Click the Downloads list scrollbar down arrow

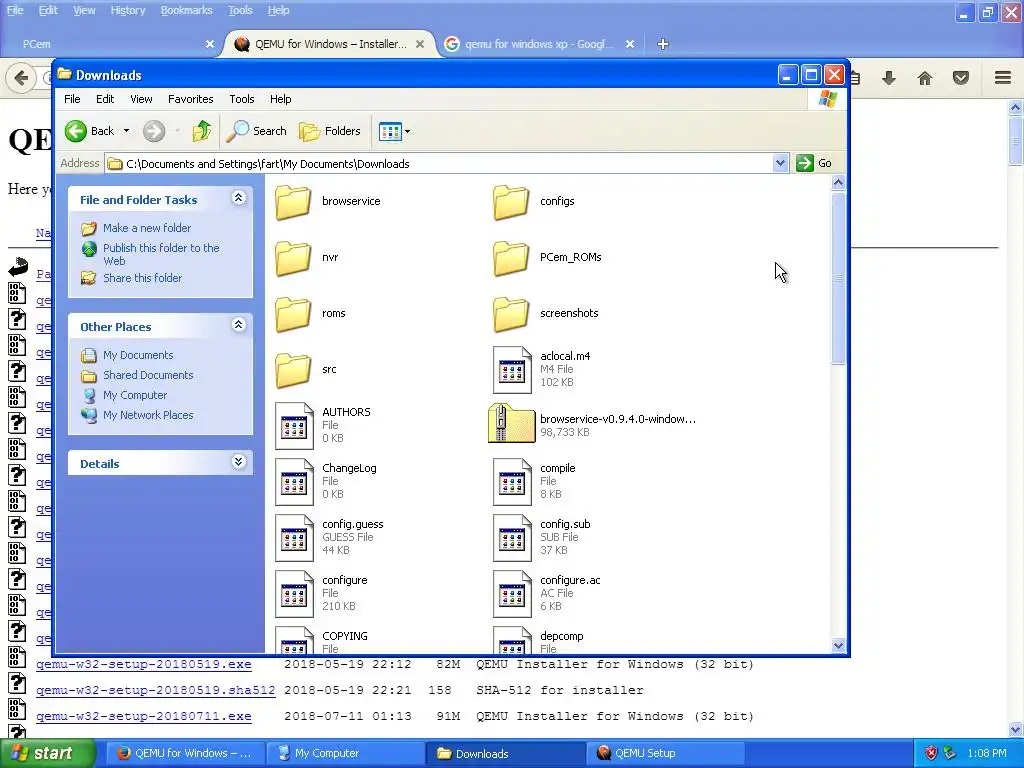839,645
